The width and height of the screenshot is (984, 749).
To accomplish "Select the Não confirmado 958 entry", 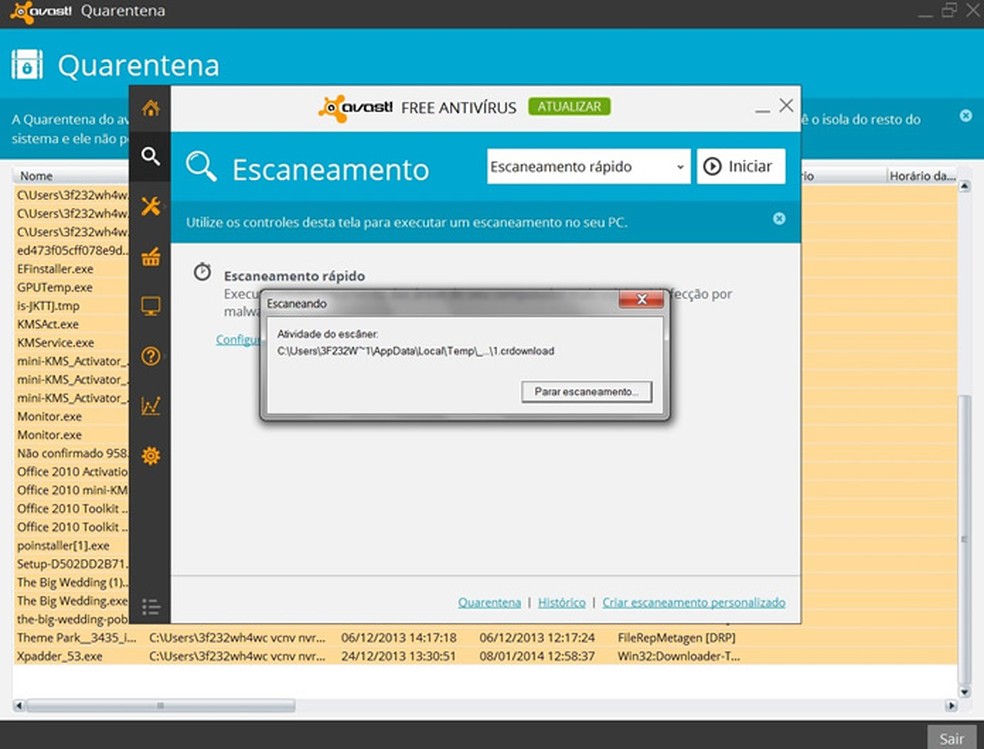I will [x=72, y=453].
